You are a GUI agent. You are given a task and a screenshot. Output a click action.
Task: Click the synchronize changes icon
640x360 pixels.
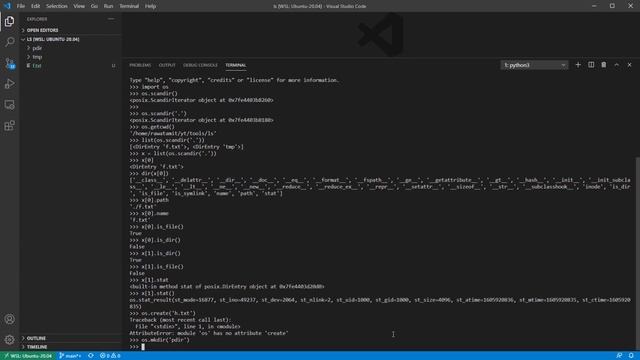[91, 356]
